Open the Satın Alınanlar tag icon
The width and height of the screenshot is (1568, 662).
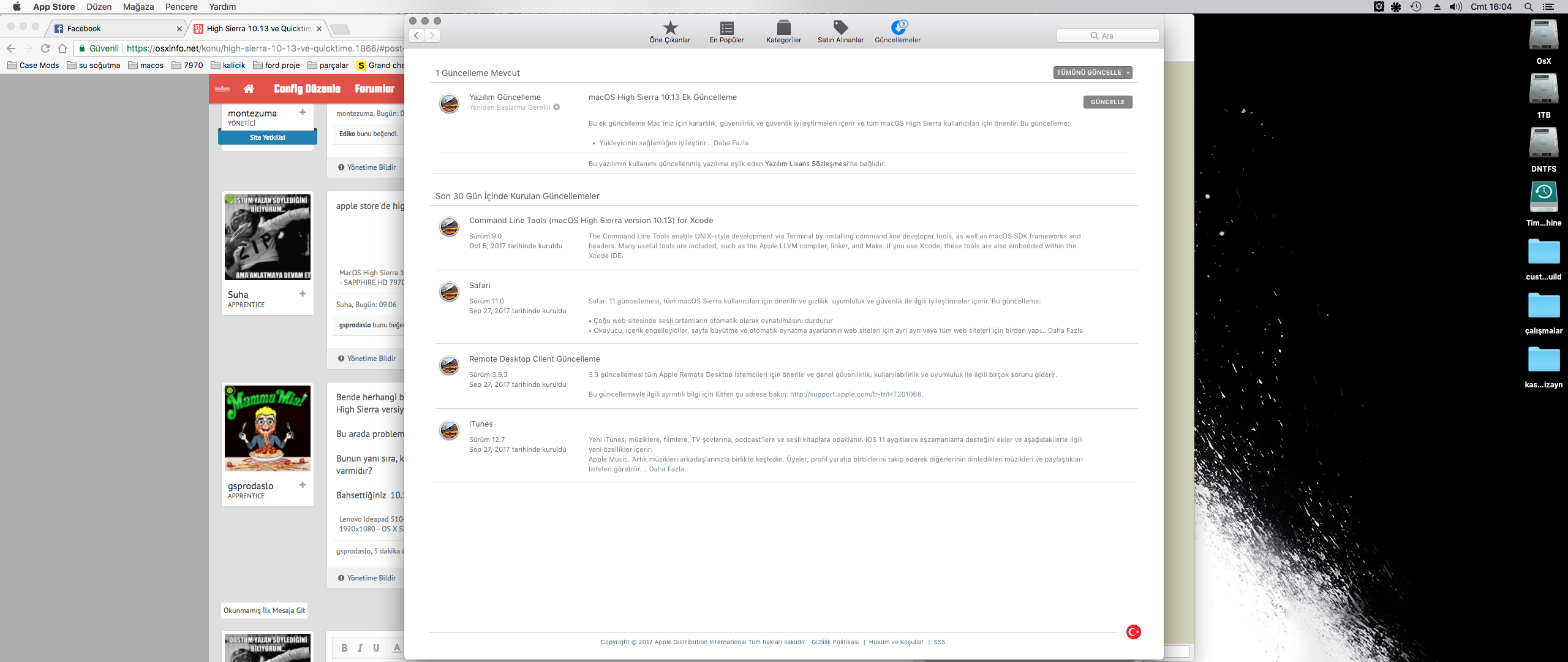(840, 28)
